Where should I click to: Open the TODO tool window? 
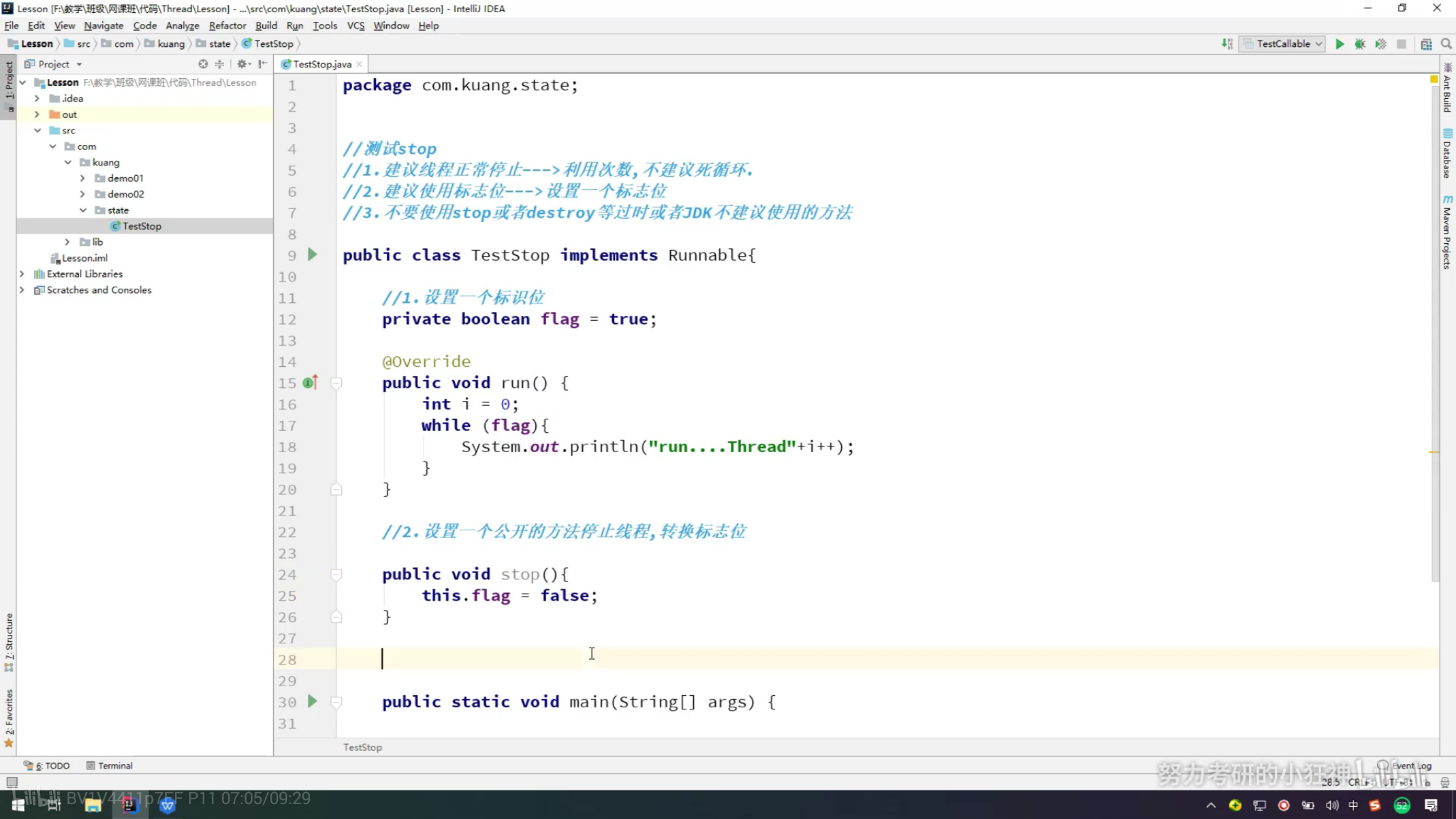tap(47, 766)
